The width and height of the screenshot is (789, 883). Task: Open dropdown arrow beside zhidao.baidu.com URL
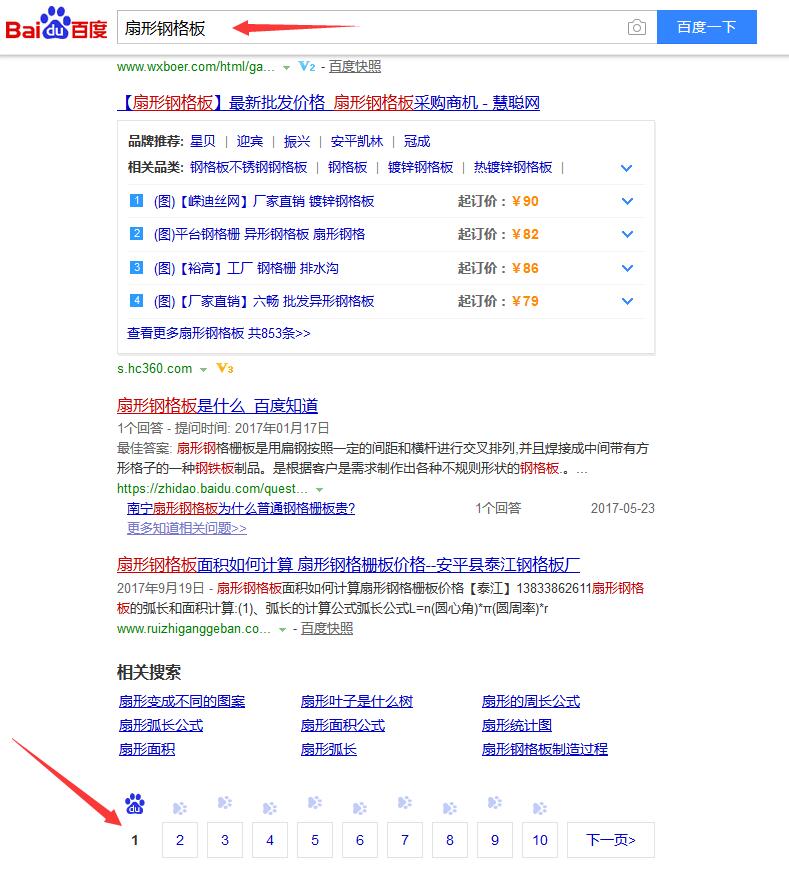click(319, 489)
